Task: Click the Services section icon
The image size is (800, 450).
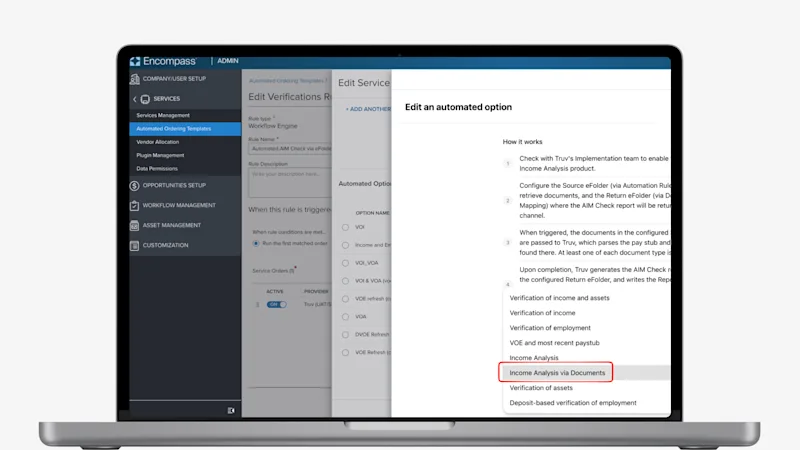Action: pyautogui.click(x=145, y=99)
